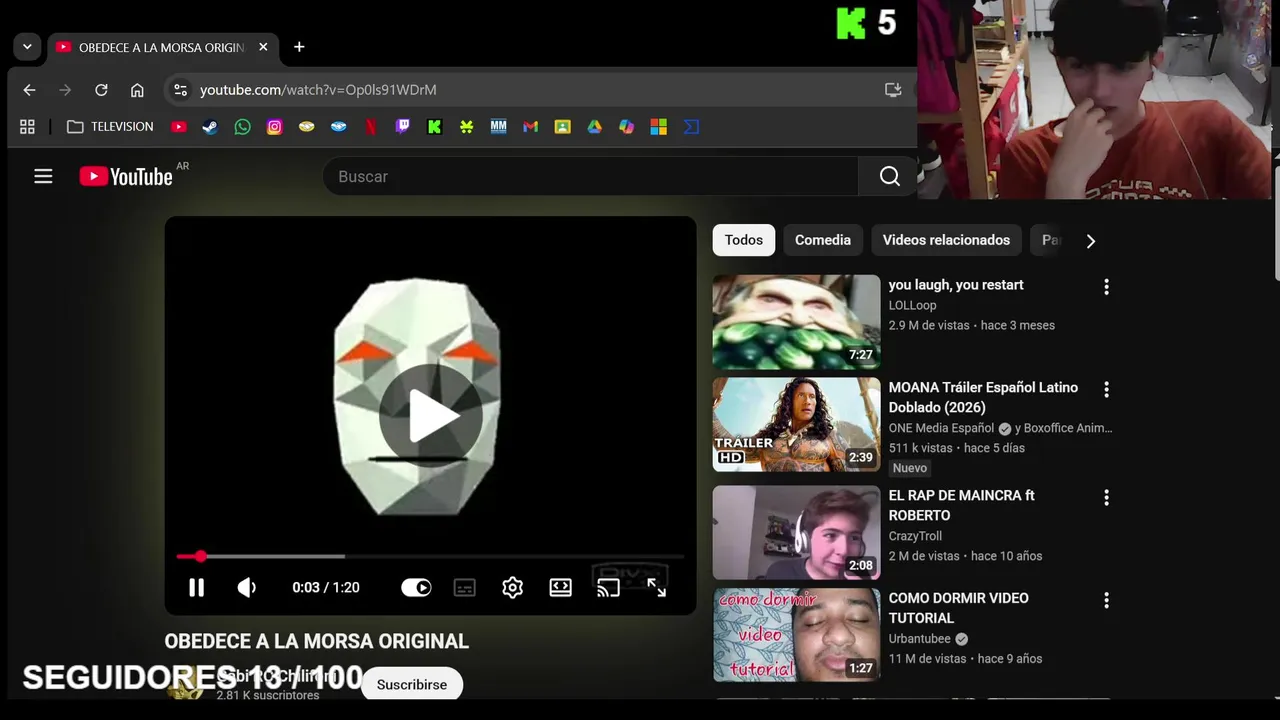Open COMO DORMIR VIDEO TUTORIAL title

pos(958,608)
